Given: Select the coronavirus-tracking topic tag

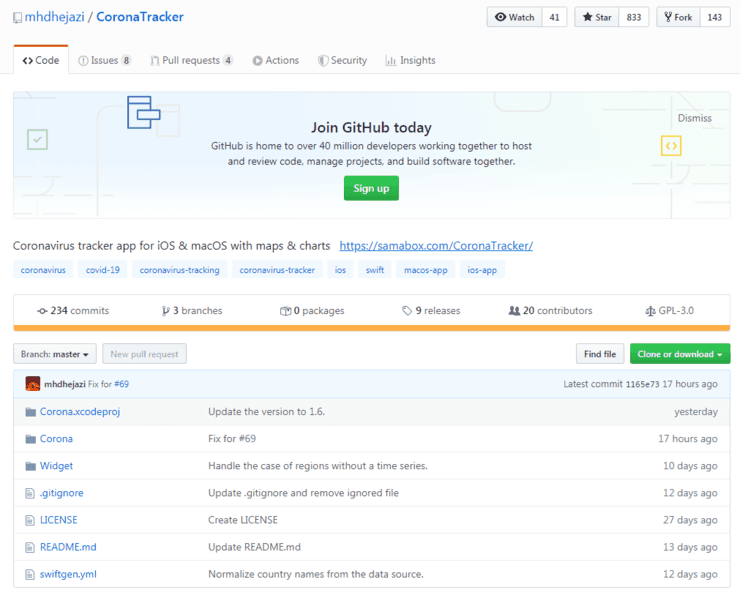Looking at the screenshot, I should (x=179, y=270).
